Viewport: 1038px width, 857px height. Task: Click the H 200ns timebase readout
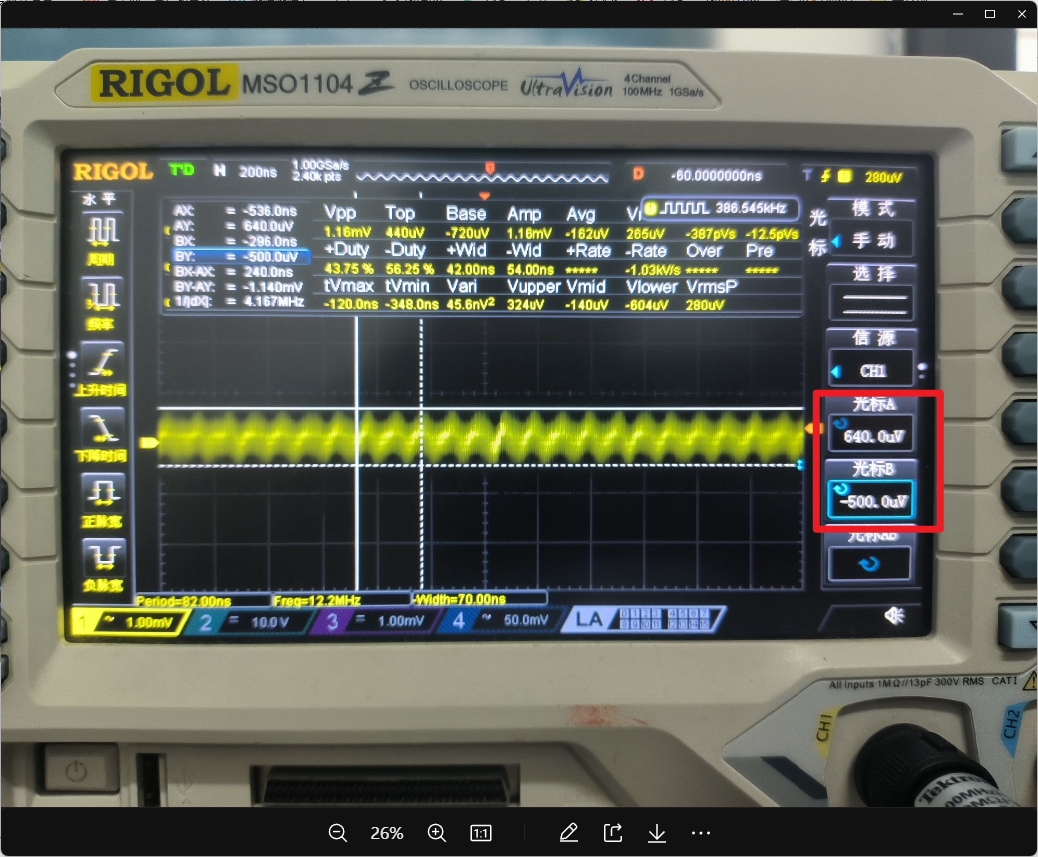click(245, 171)
